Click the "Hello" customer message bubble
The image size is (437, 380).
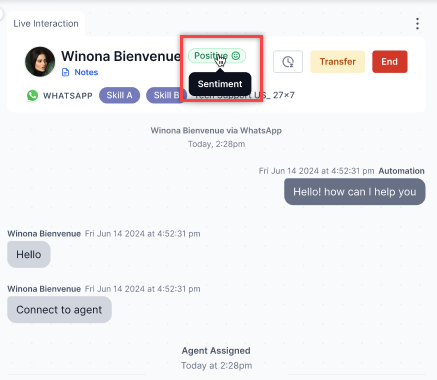29,254
